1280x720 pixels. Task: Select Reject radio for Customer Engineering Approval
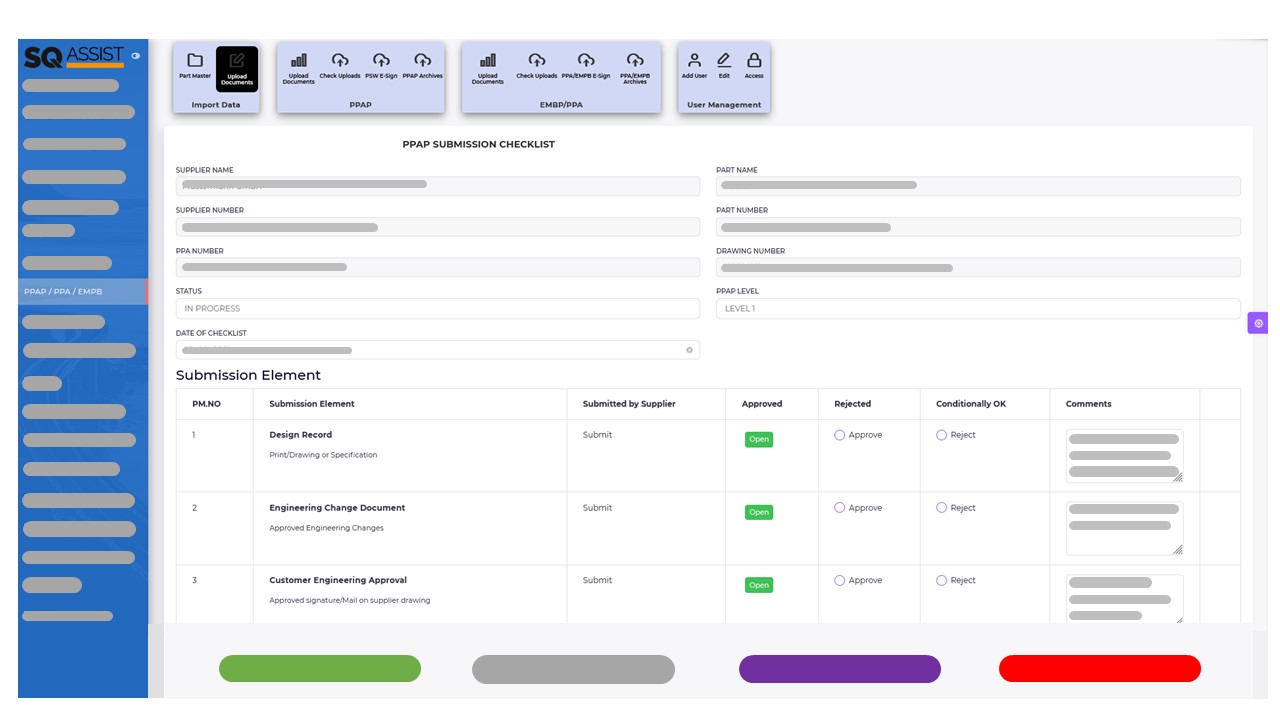click(x=942, y=580)
